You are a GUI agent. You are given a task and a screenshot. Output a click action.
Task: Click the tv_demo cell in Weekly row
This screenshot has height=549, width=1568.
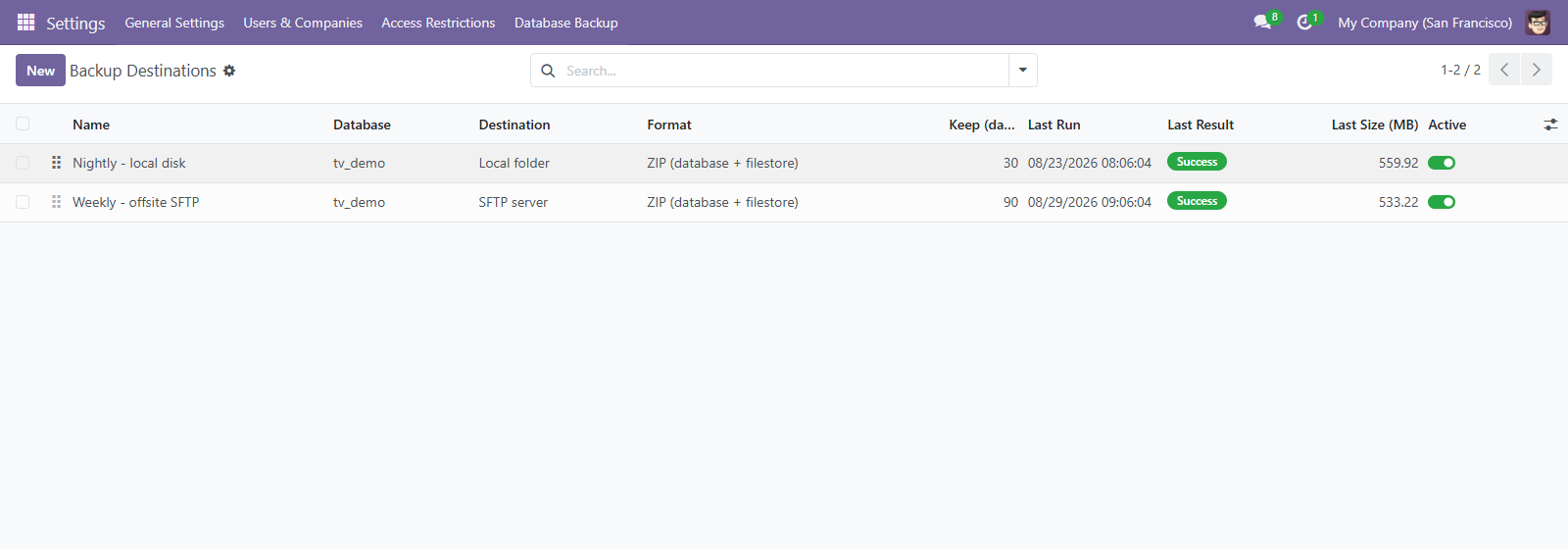(359, 202)
